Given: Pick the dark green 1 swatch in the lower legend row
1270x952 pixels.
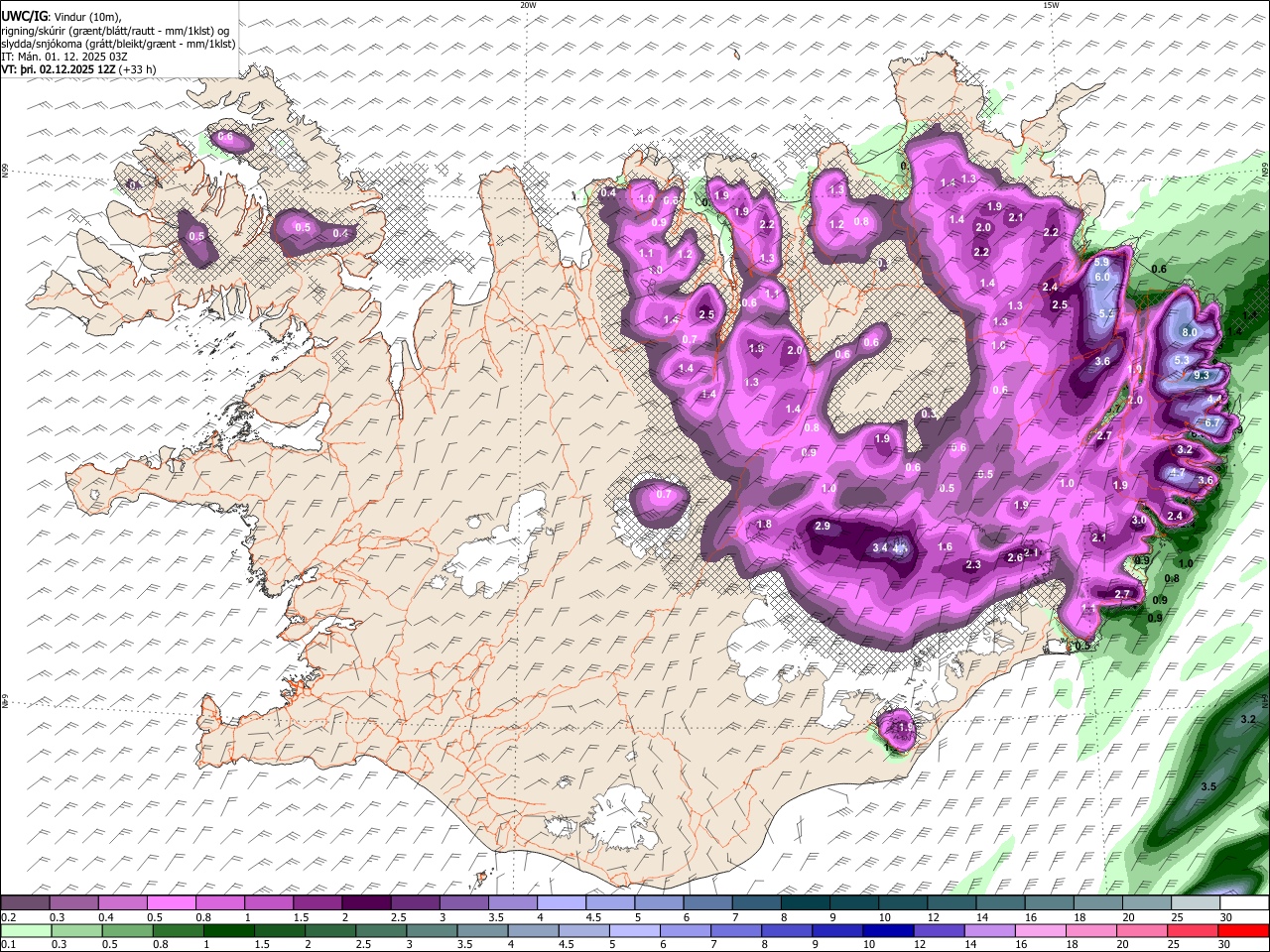Looking at the screenshot, I should point(228,931).
